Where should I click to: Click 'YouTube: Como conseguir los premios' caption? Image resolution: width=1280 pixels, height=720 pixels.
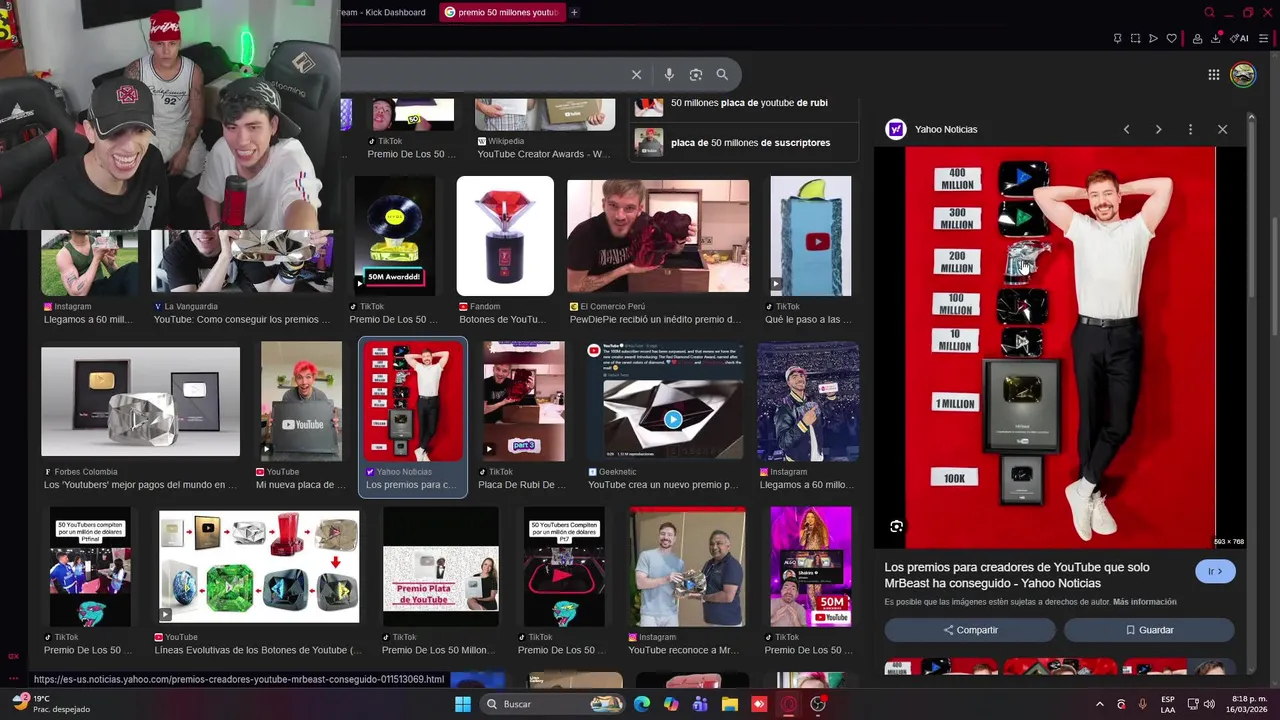pos(242,320)
